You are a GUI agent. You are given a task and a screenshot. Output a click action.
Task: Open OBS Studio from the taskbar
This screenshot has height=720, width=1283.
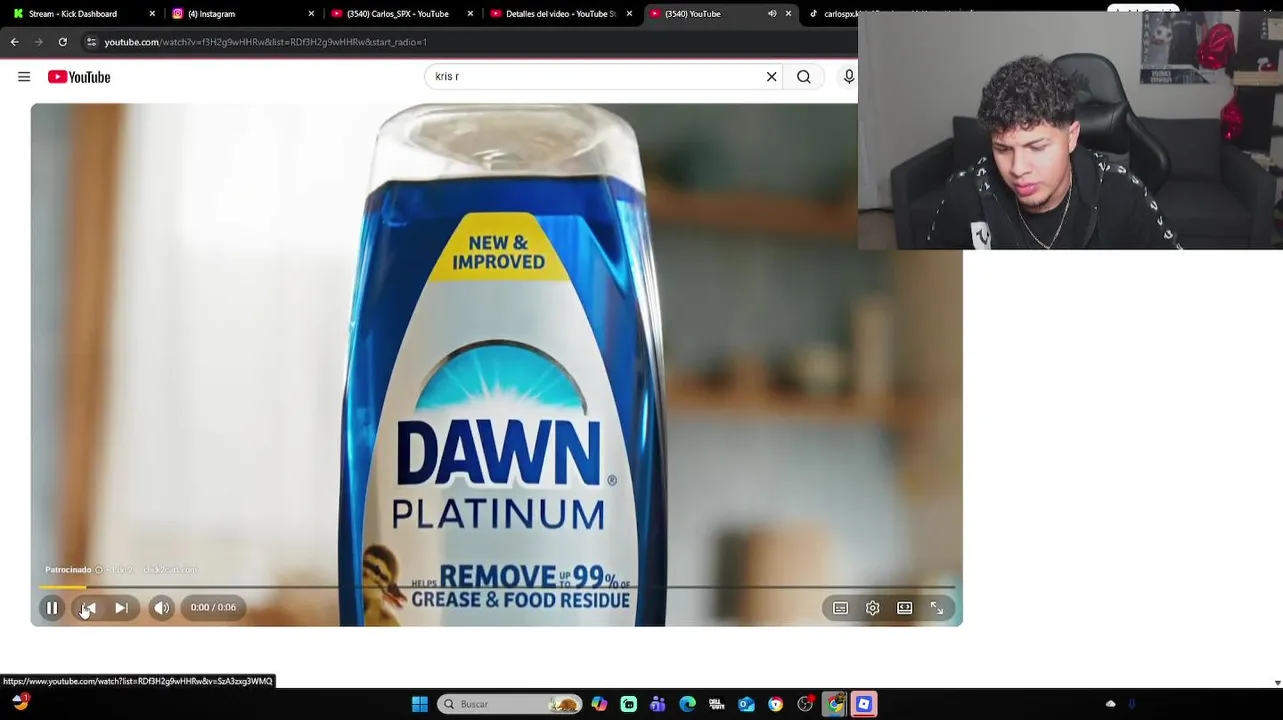click(805, 704)
